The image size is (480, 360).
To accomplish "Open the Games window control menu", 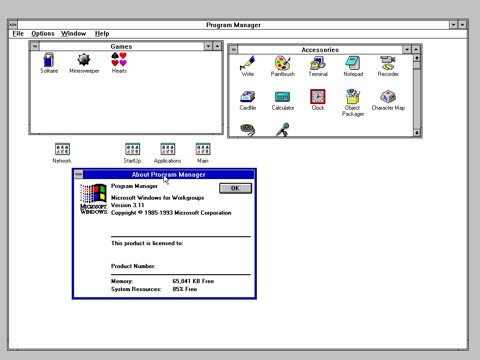I will coord(35,46).
